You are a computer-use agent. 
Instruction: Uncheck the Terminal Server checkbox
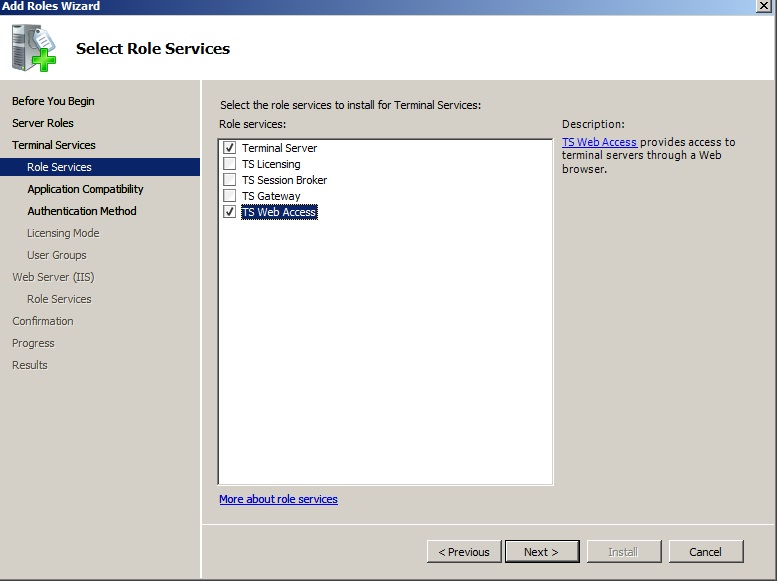click(229, 148)
